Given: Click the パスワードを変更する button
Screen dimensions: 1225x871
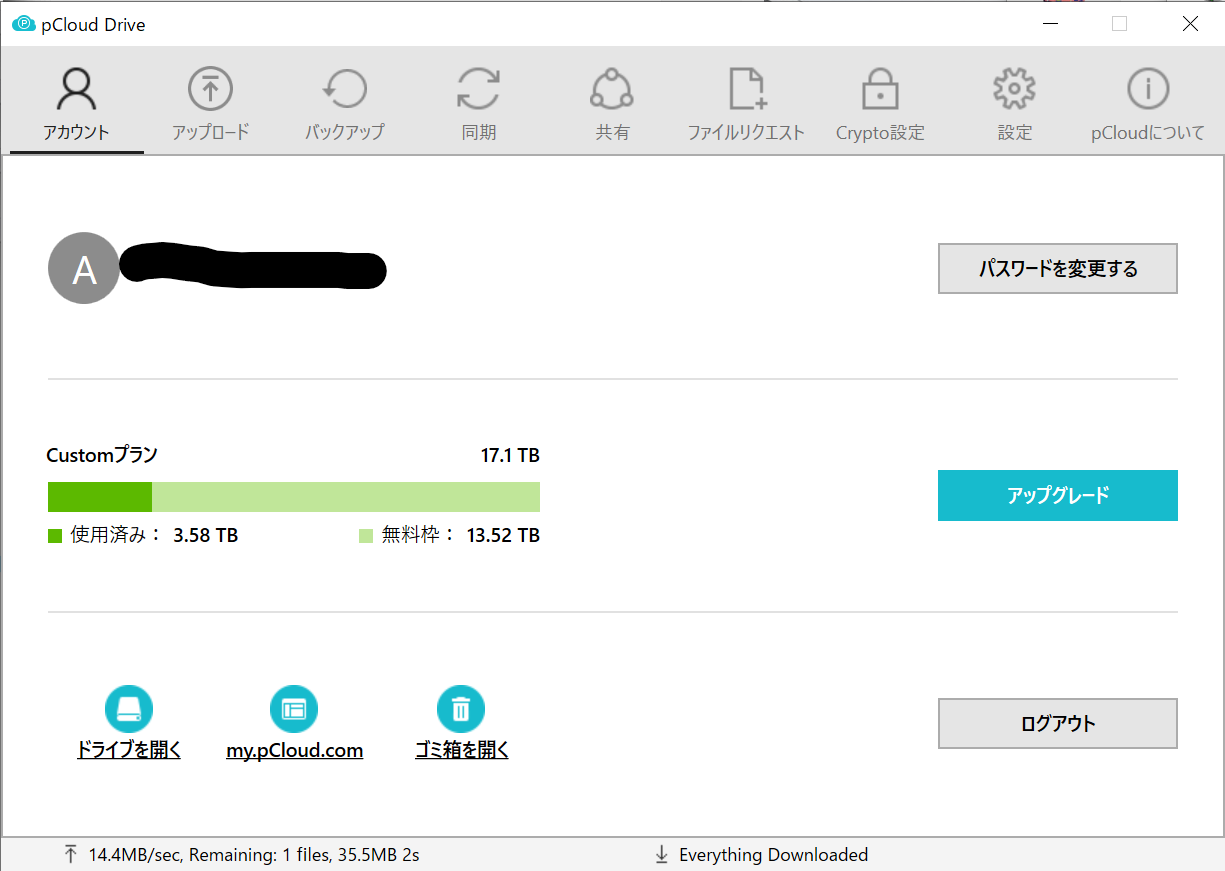Looking at the screenshot, I should pyautogui.click(x=1058, y=269).
